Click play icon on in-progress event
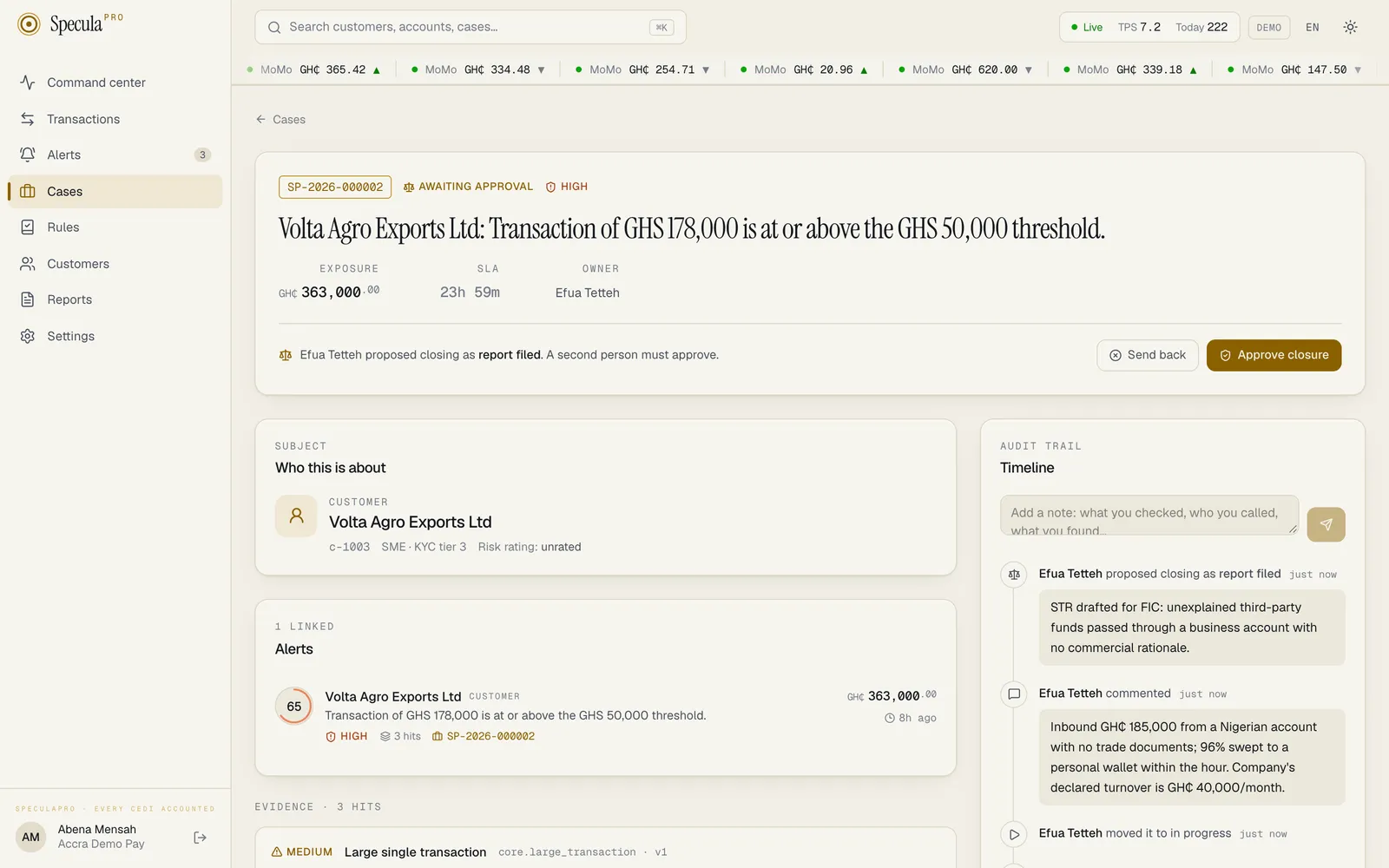 pos(1014,834)
